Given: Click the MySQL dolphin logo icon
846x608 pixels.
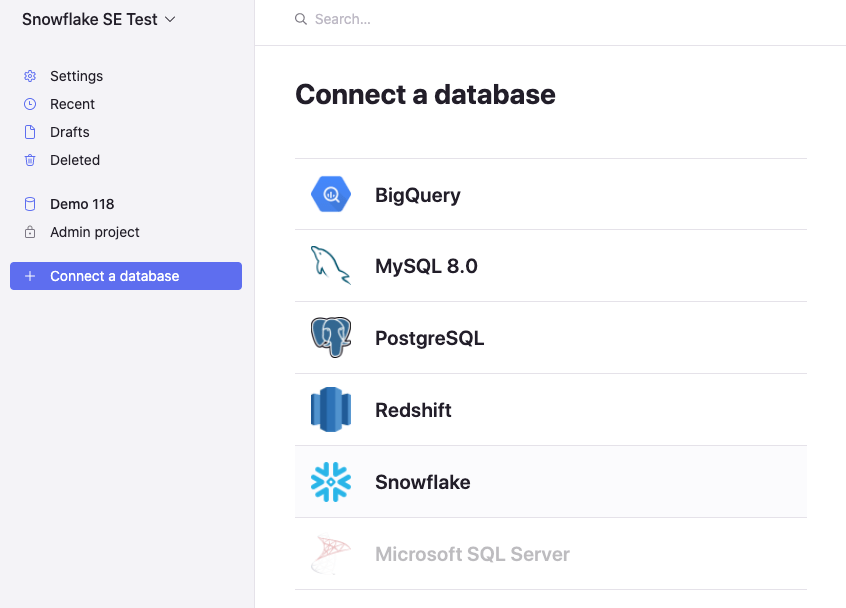Looking at the screenshot, I should click(330, 266).
